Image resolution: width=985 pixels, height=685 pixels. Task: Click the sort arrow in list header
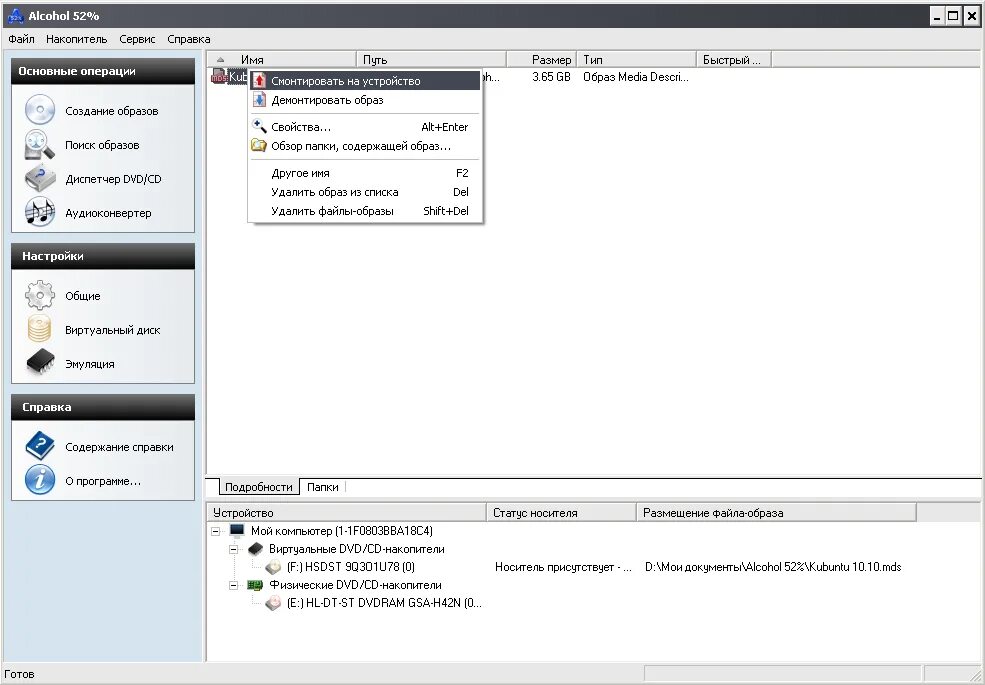tap(220, 60)
